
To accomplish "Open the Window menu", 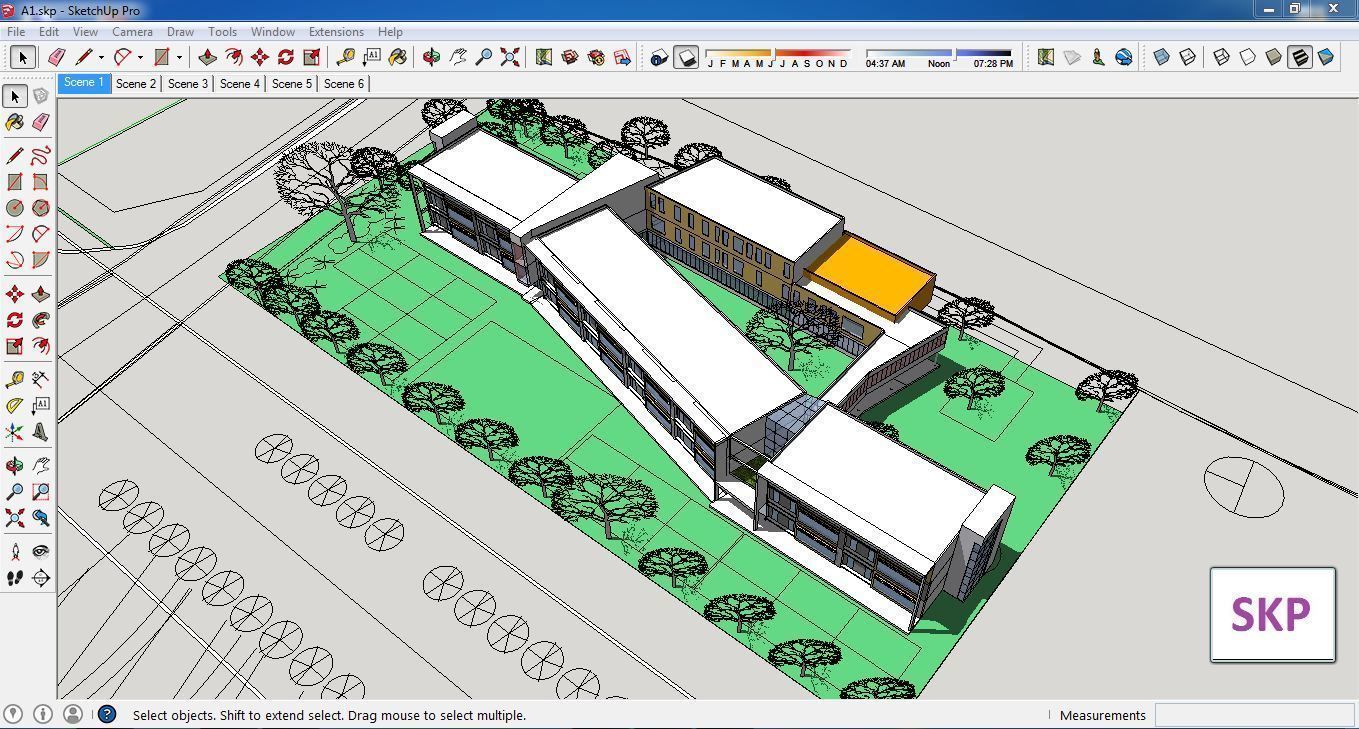I will (272, 32).
